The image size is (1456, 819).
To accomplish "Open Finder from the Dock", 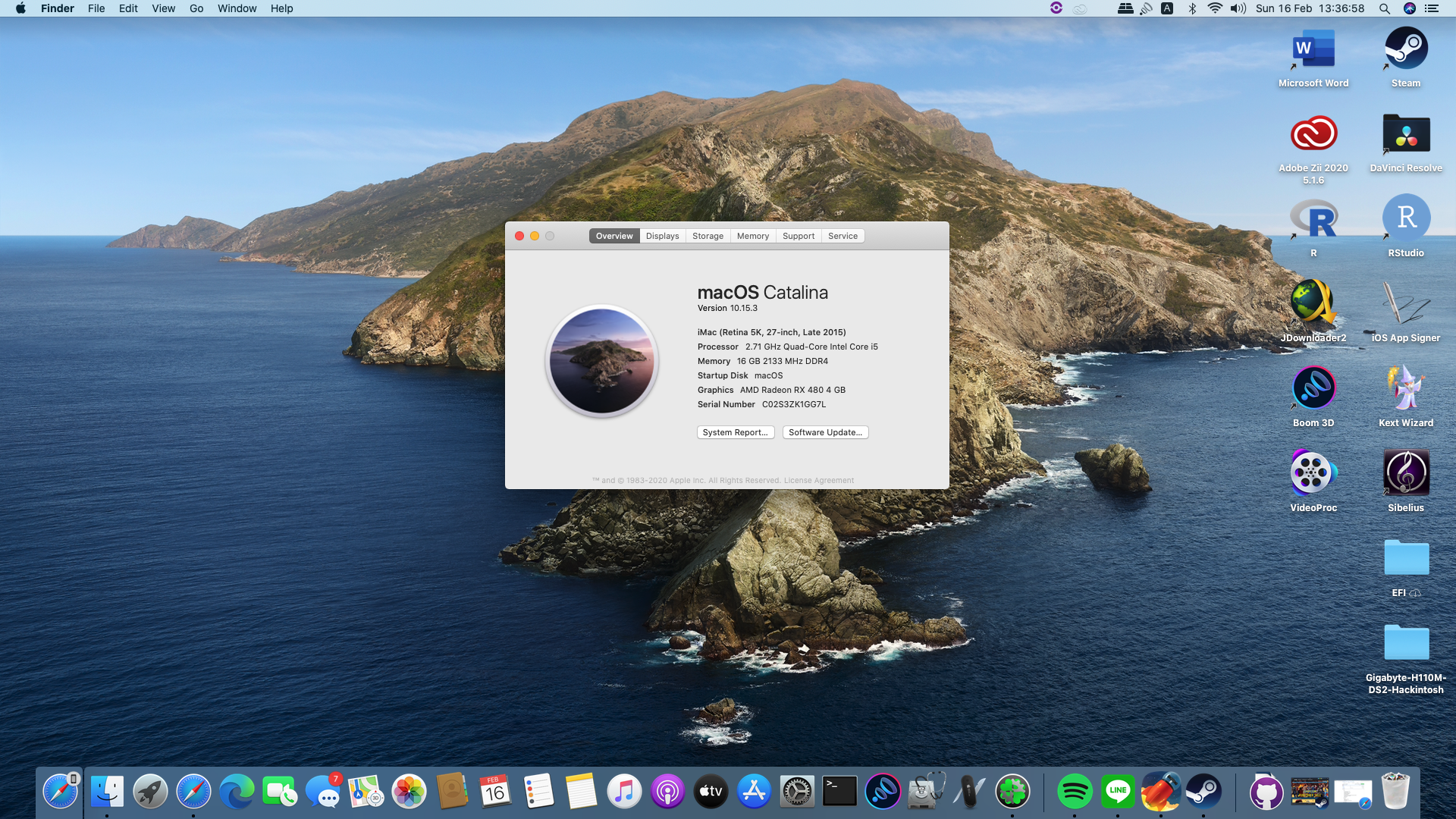I will [x=107, y=792].
